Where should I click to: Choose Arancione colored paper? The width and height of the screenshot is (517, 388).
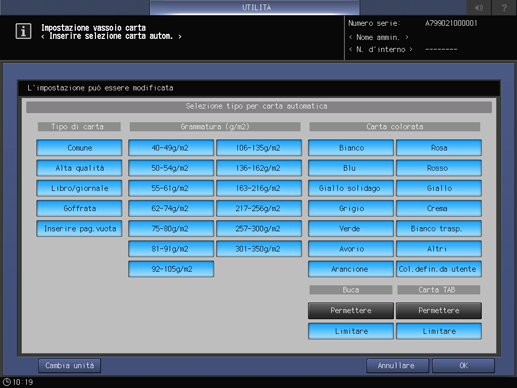(x=351, y=269)
